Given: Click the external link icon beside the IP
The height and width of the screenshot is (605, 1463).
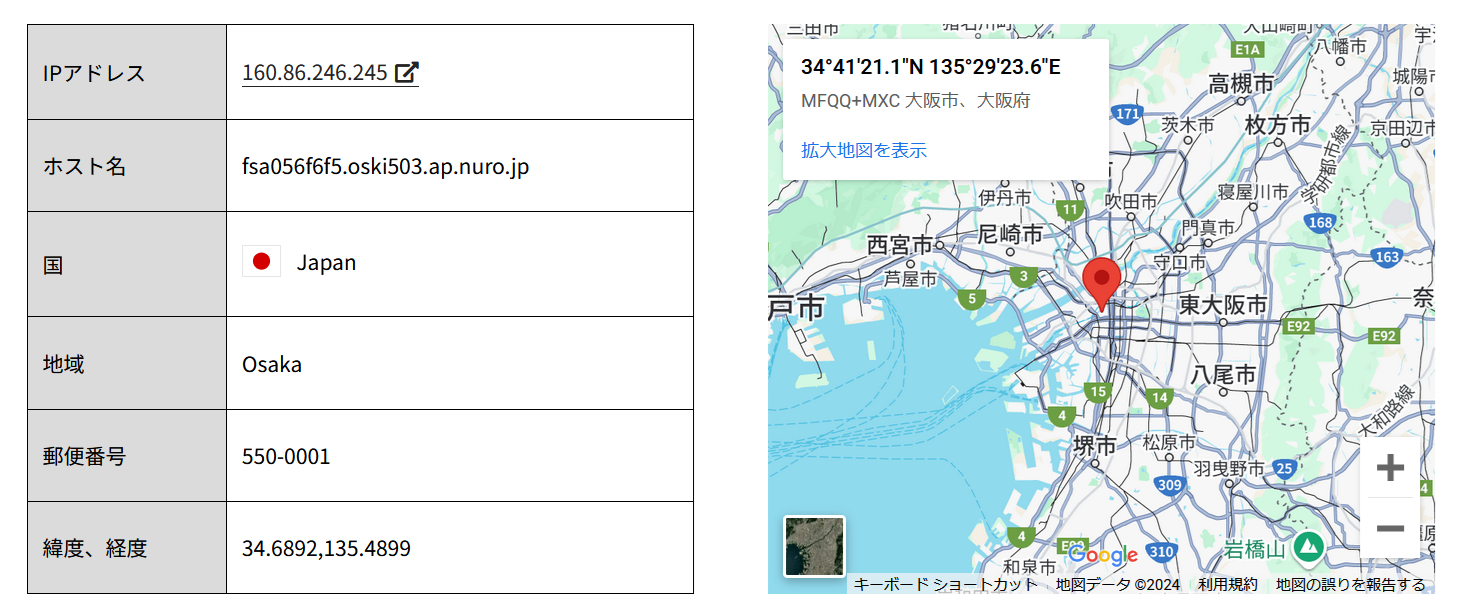Looking at the screenshot, I should pos(406,73).
